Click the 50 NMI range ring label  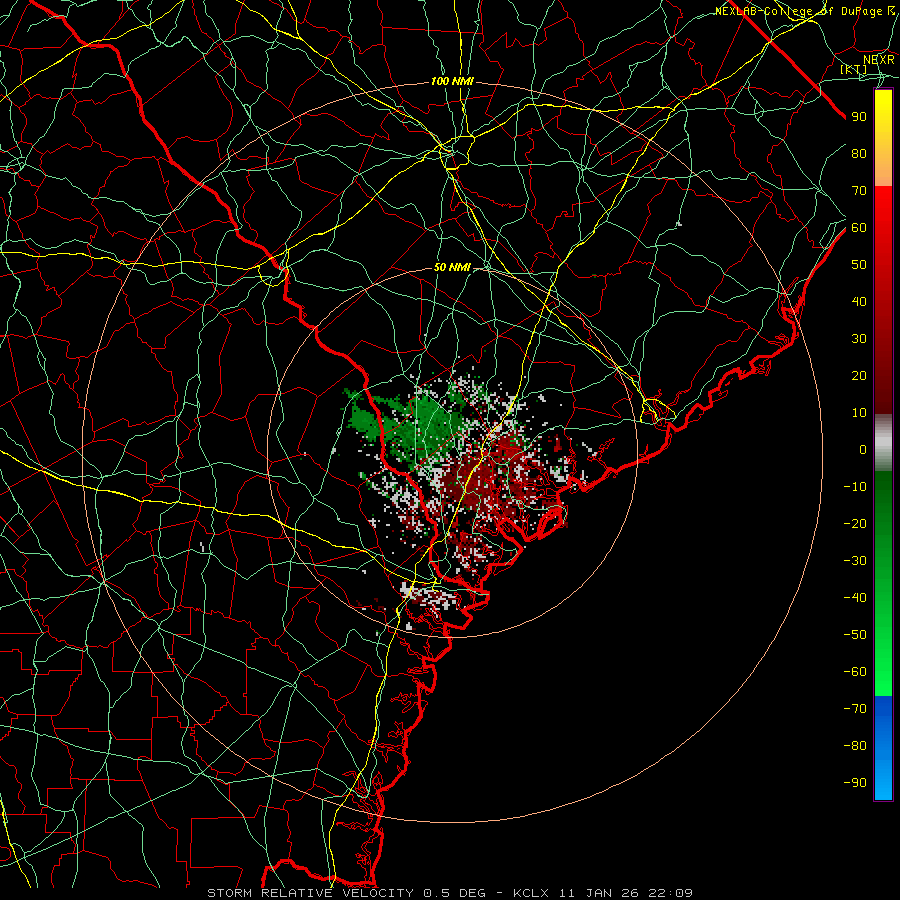452,267
